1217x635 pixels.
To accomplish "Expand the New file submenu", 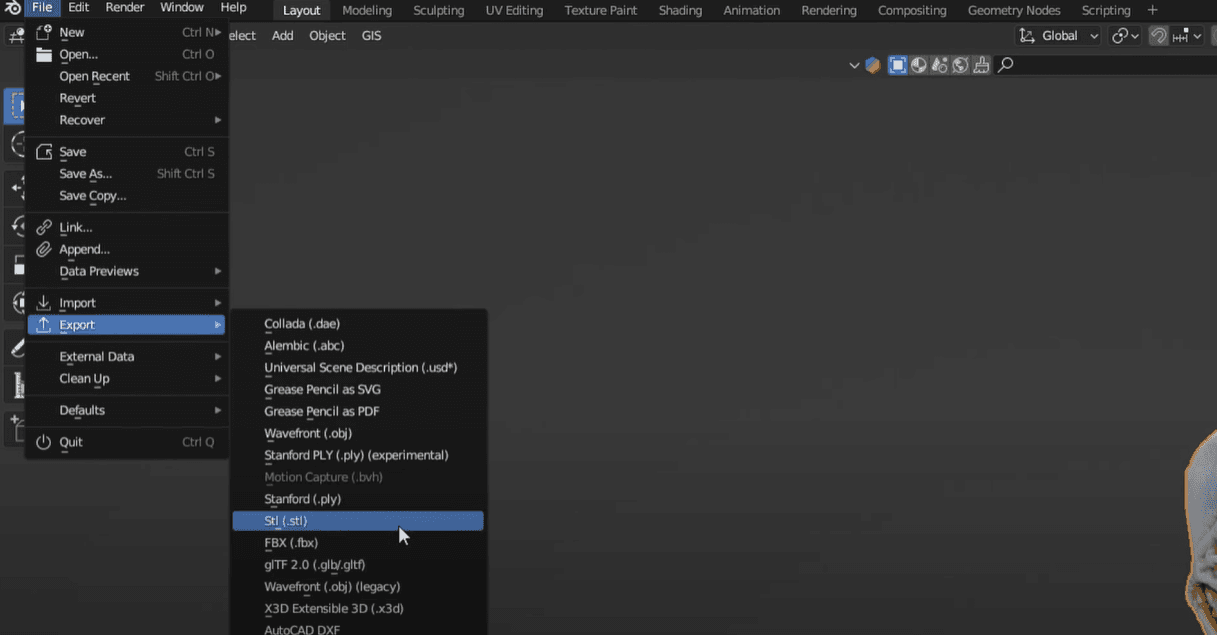I will tap(127, 32).
